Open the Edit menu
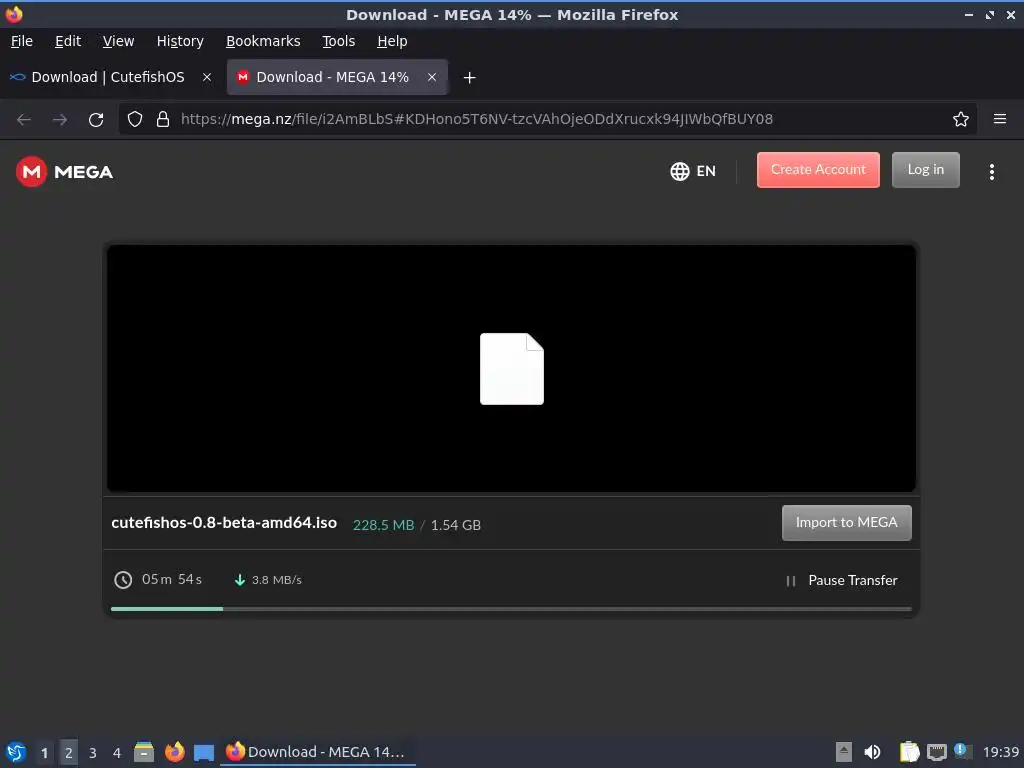 click(x=68, y=41)
